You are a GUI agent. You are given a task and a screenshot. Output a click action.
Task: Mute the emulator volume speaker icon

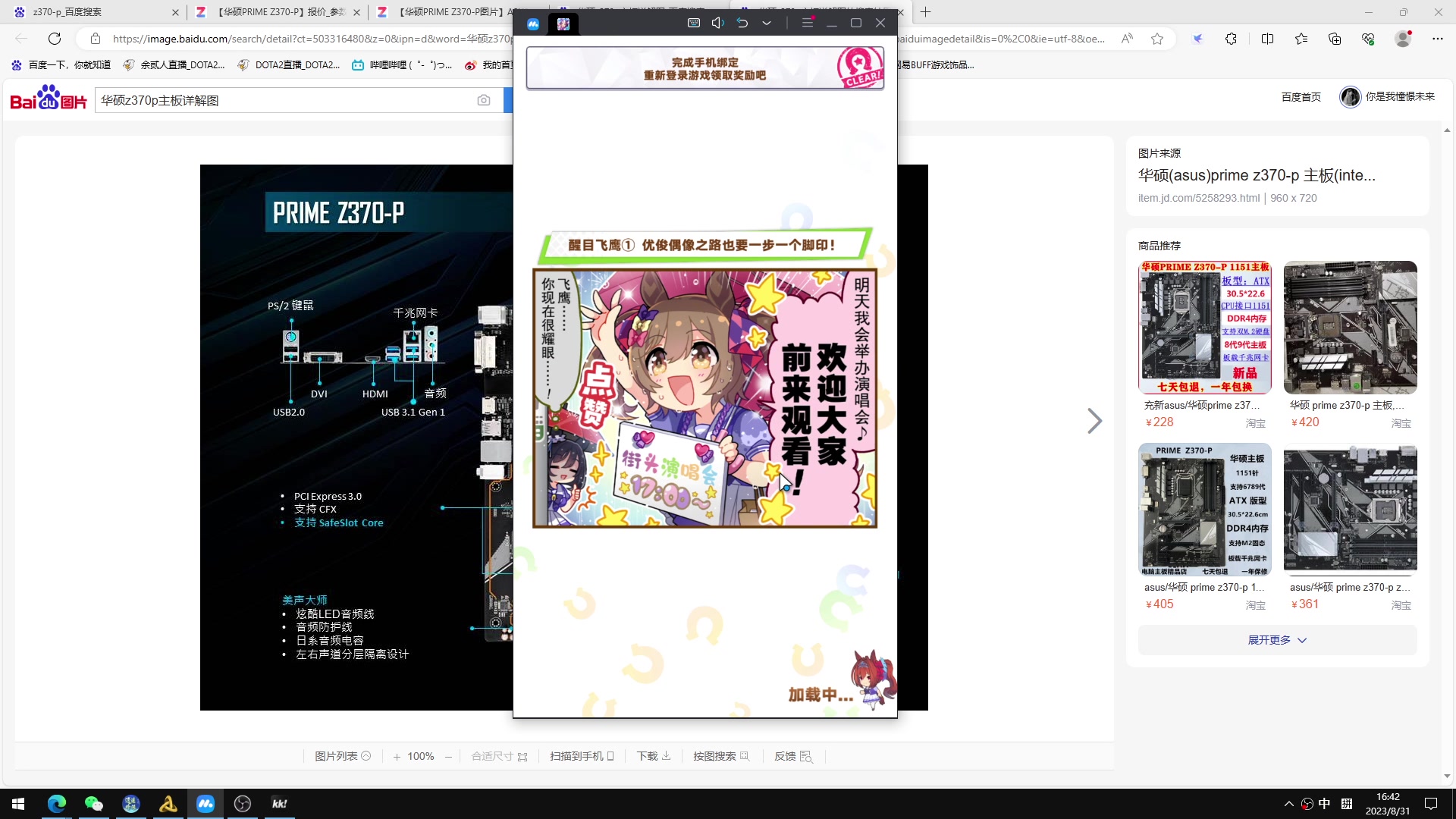(717, 23)
